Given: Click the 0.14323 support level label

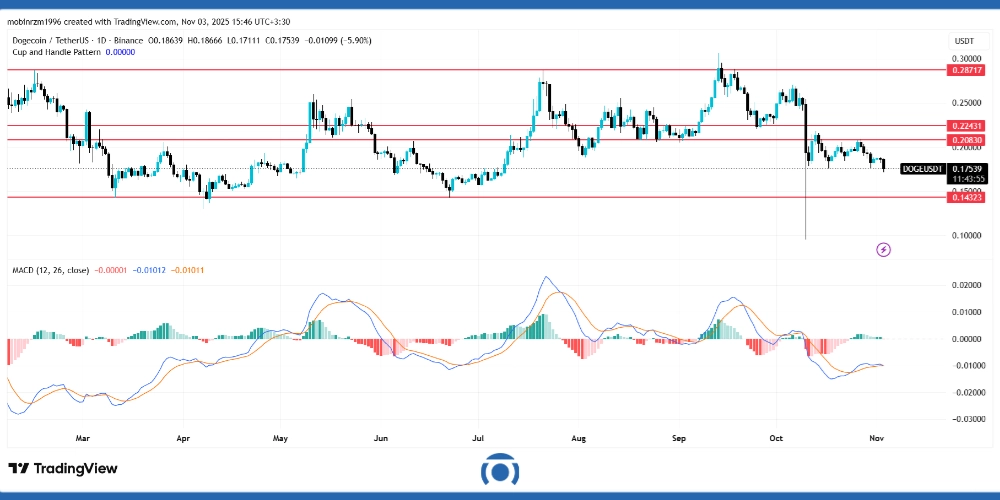Looking at the screenshot, I should point(964,198).
